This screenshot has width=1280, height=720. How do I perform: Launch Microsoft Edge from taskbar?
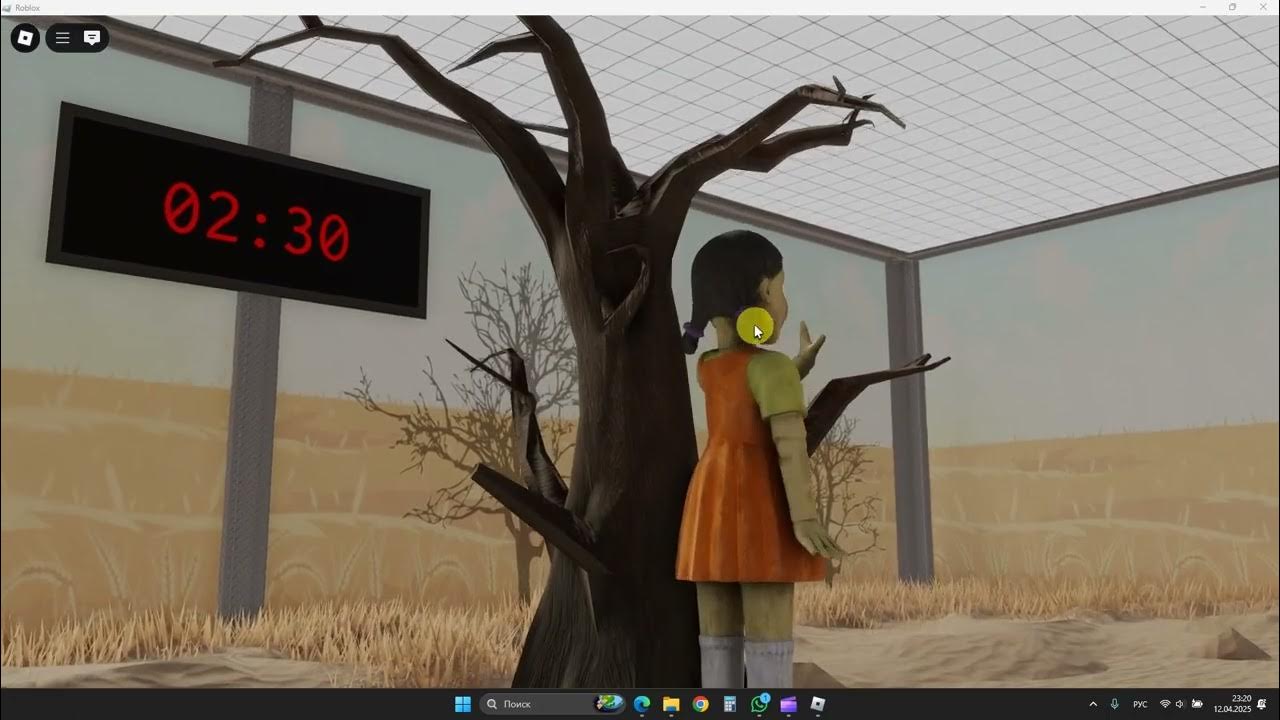[x=642, y=704]
